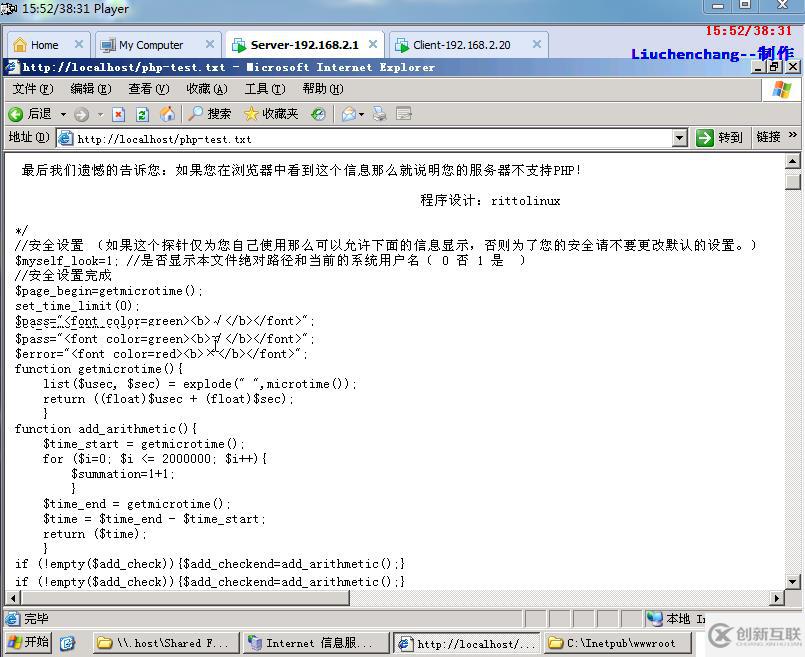
Task: Open the Mail options dropdown arrow
Action: [x=361, y=114]
